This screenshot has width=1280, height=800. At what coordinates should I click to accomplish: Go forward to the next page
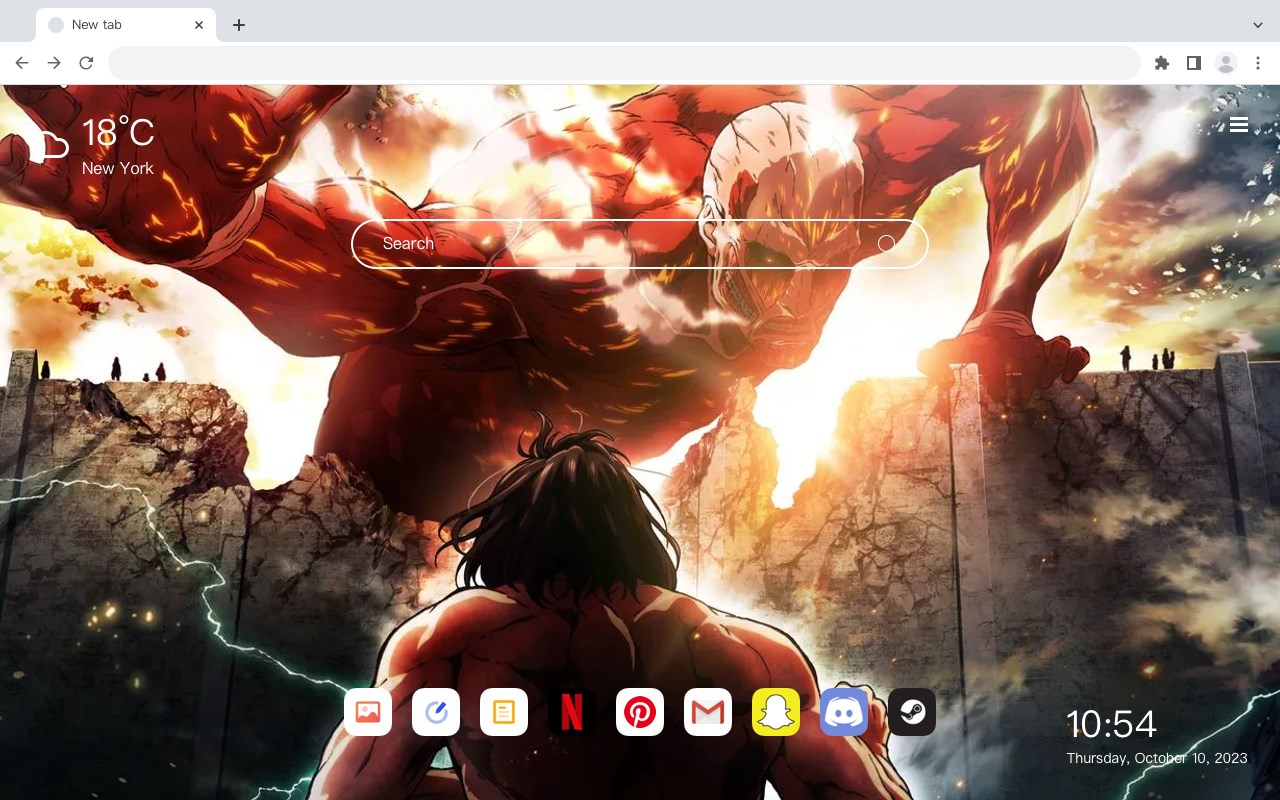[x=54, y=63]
